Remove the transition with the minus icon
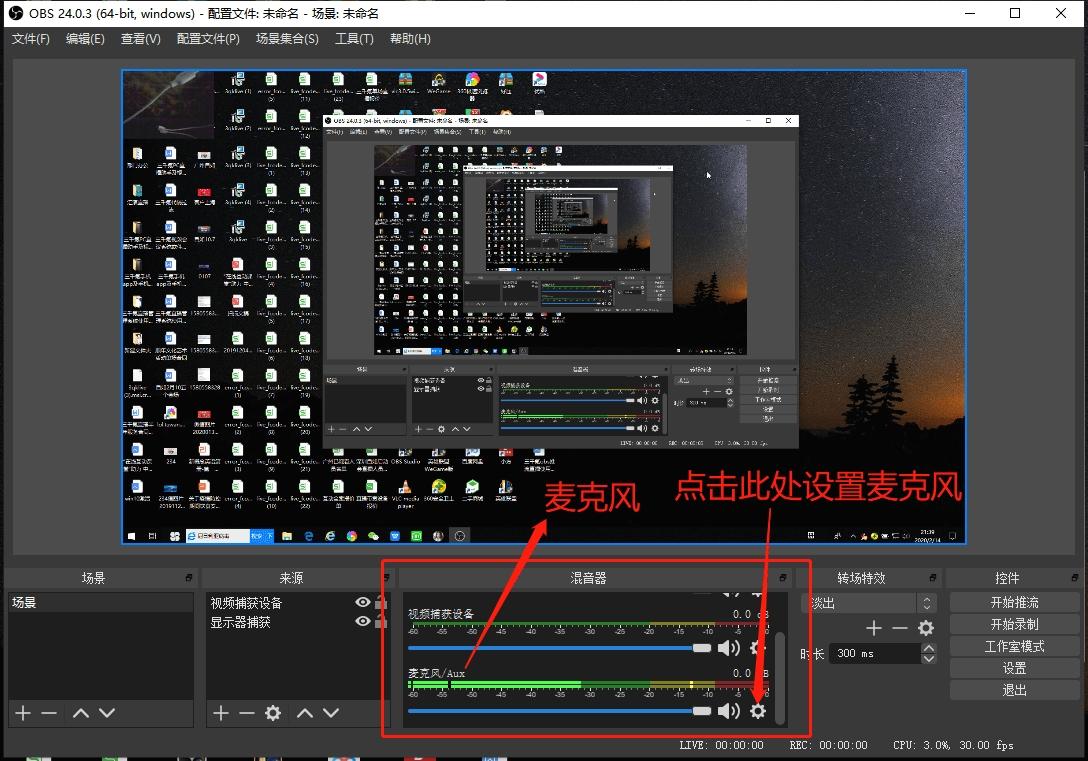1088x761 pixels. coord(899,628)
